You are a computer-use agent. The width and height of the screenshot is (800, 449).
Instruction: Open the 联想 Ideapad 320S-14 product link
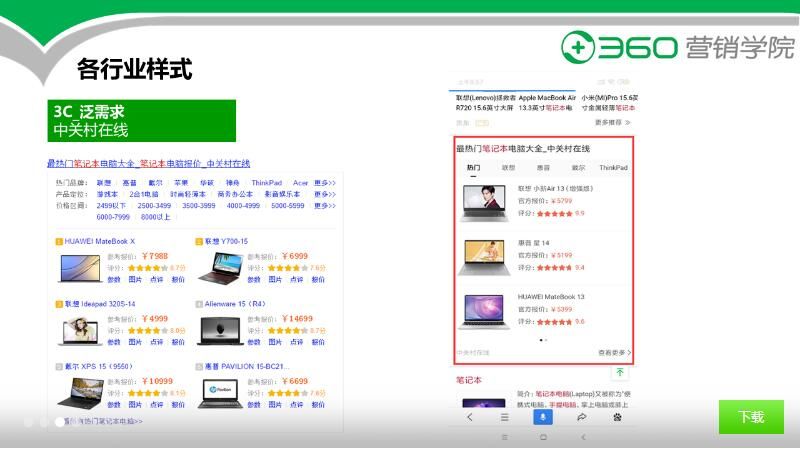point(100,304)
